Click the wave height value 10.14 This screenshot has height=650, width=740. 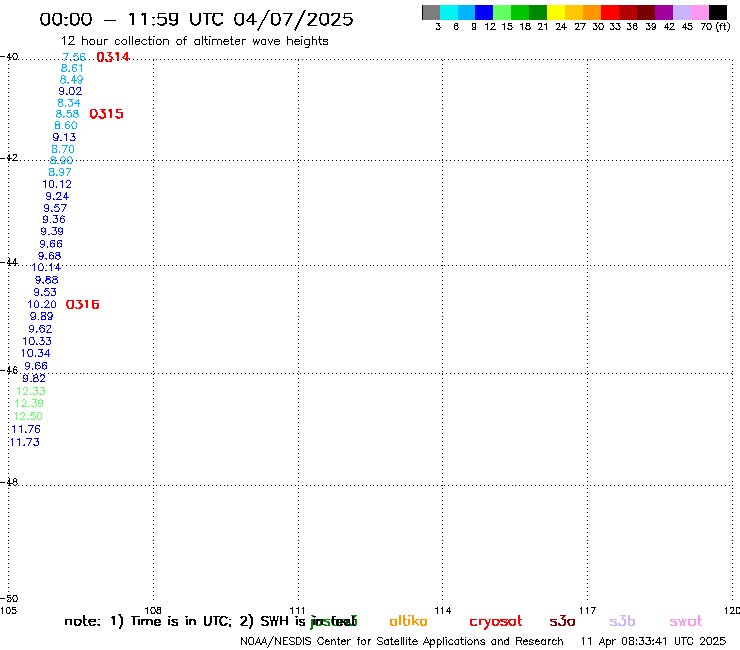pyautogui.click(x=46, y=267)
